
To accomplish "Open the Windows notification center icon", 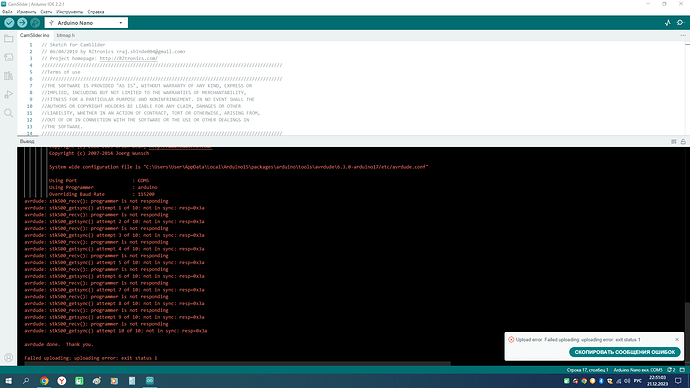I will (x=678, y=381).
